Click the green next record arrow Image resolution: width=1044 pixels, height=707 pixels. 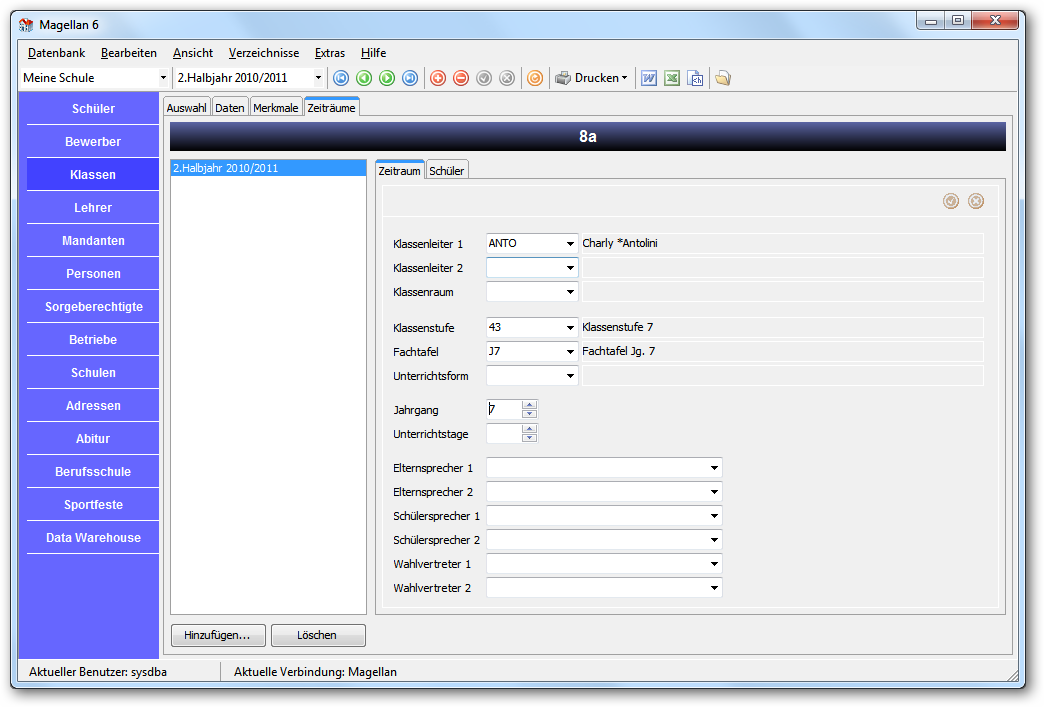coord(387,78)
